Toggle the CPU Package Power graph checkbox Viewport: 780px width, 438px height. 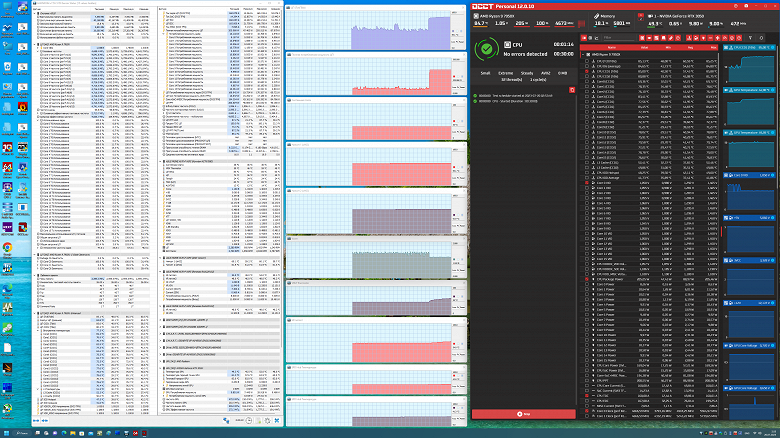[x=587, y=279]
